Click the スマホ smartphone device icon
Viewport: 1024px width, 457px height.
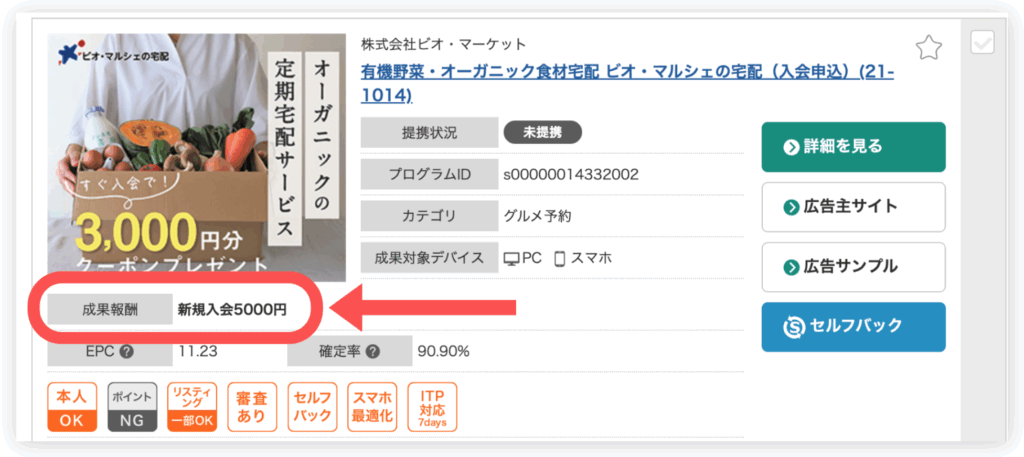(559, 258)
